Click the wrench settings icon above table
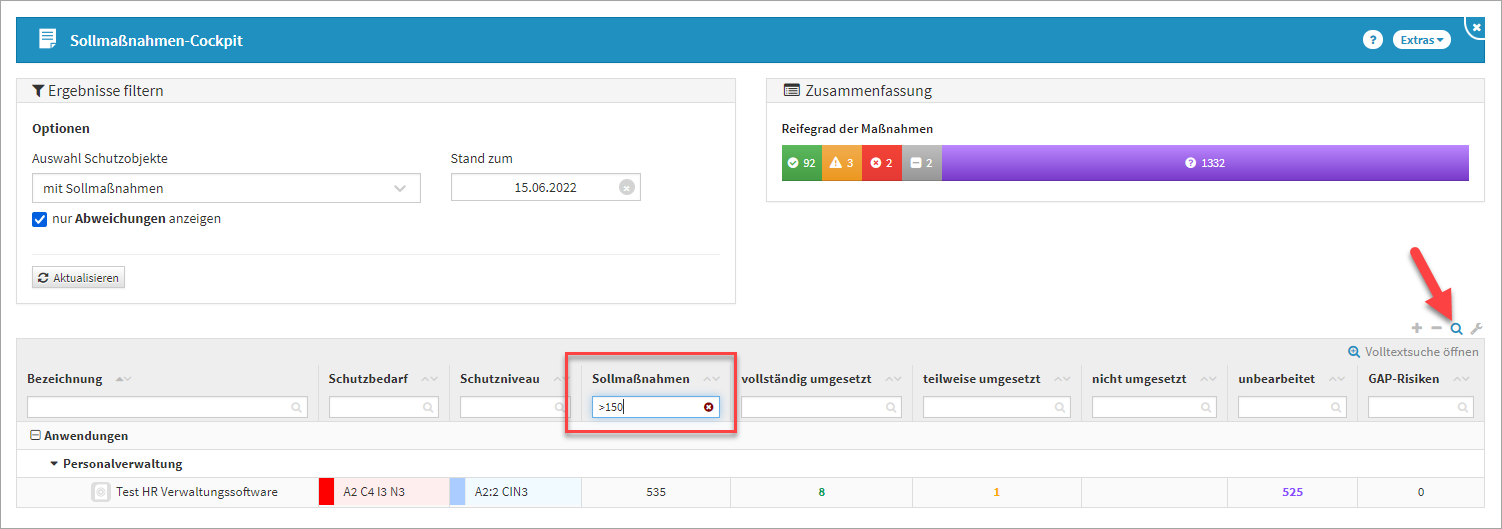Image resolution: width=1502 pixels, height=529 pixels. point(1476,329)
